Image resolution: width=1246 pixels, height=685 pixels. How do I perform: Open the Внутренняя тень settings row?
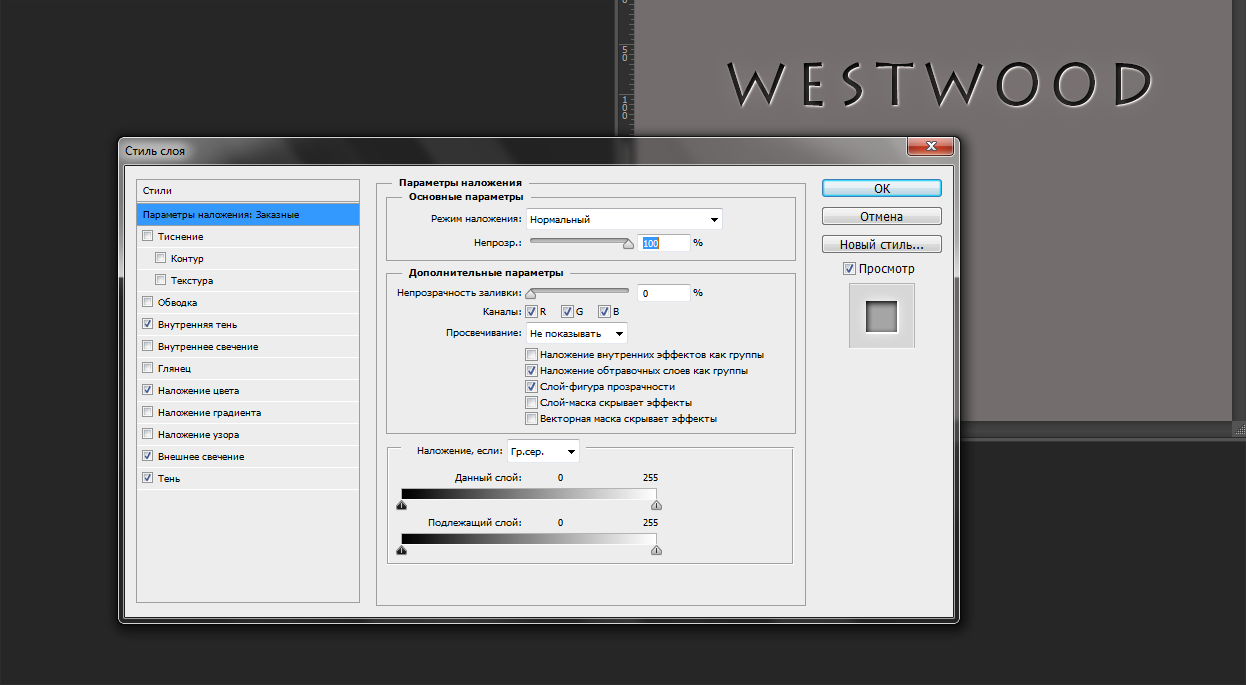(247, 325)
